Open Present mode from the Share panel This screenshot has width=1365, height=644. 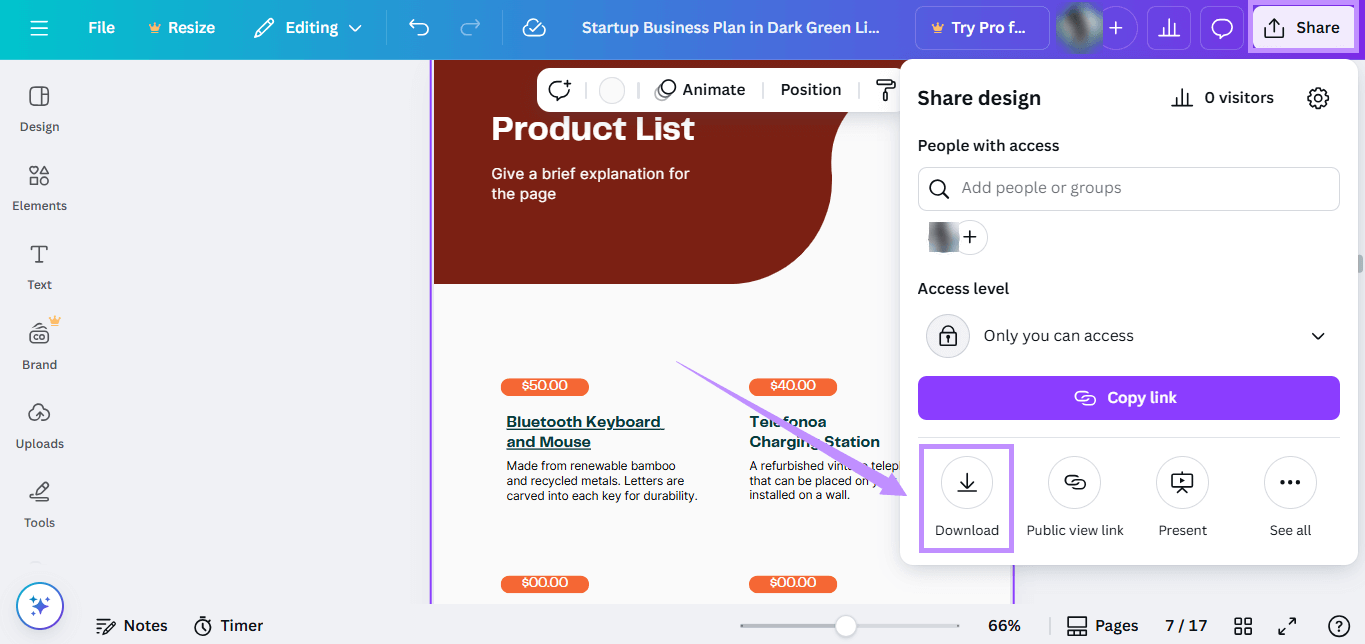[x=1182, y=497]
